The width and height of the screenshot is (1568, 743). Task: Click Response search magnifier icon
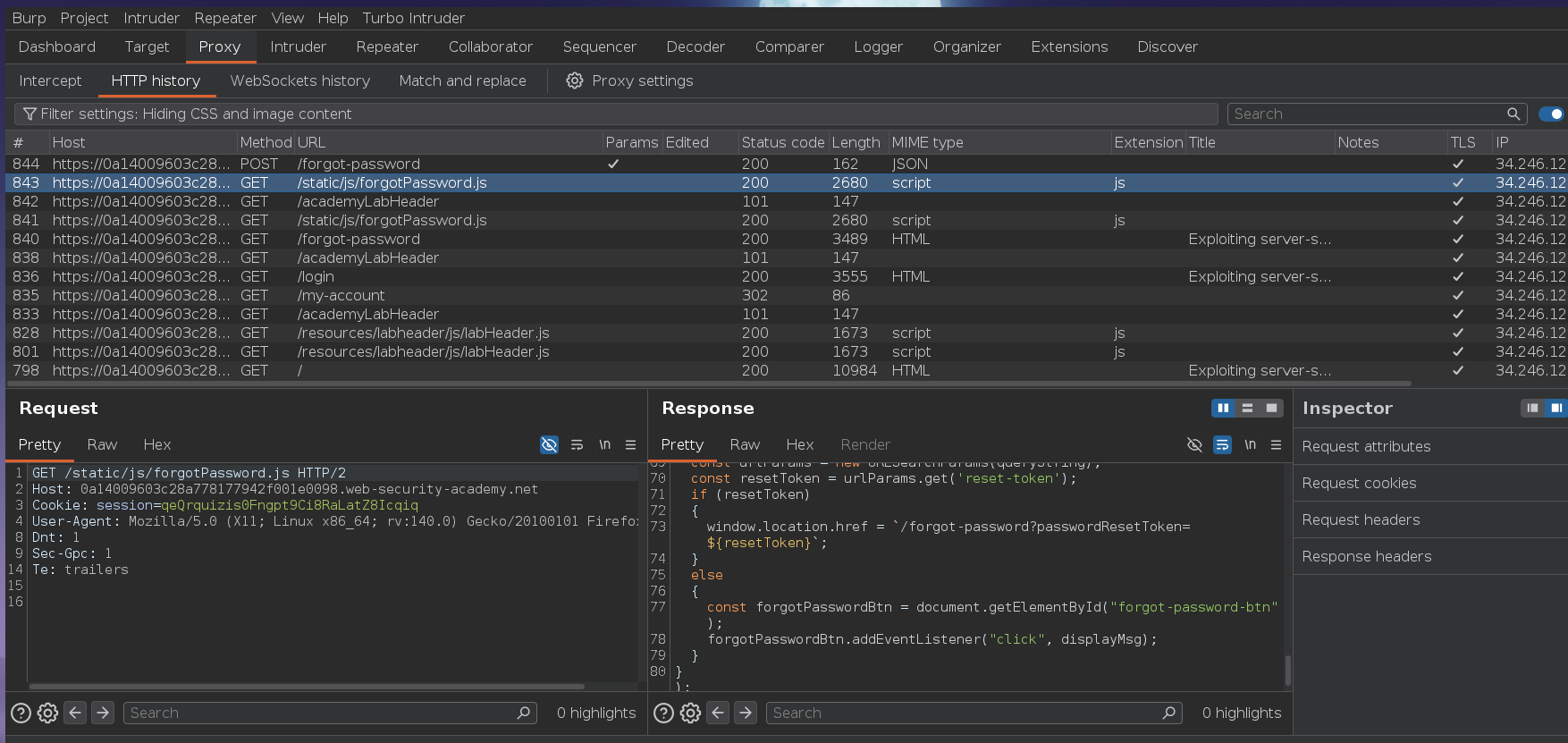(x=1168, y=713)
